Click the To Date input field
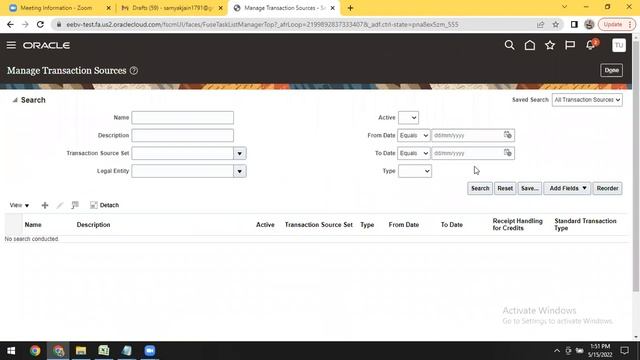640x360 pixels. pos(467,153)
